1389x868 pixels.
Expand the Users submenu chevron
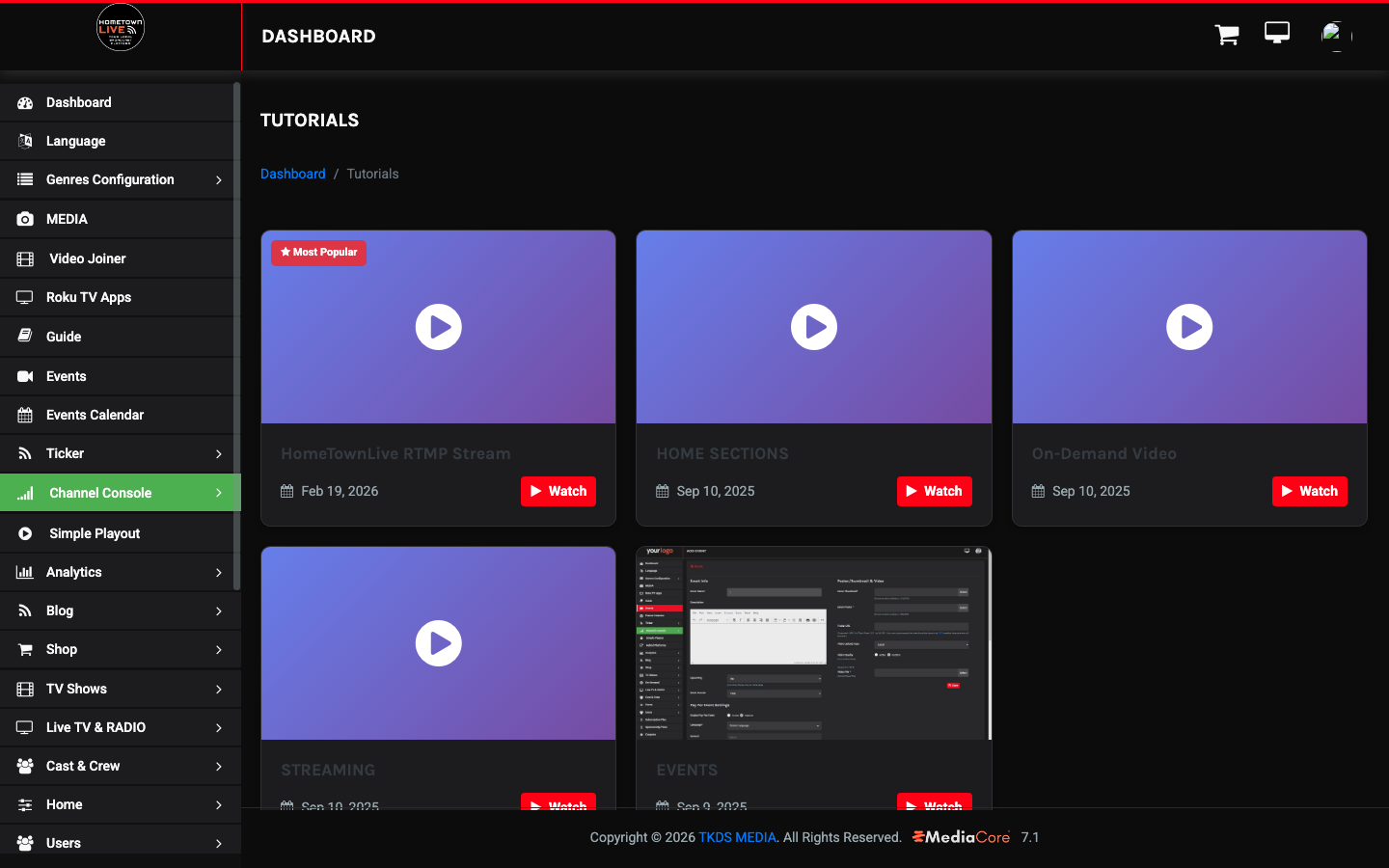point(219,844)
